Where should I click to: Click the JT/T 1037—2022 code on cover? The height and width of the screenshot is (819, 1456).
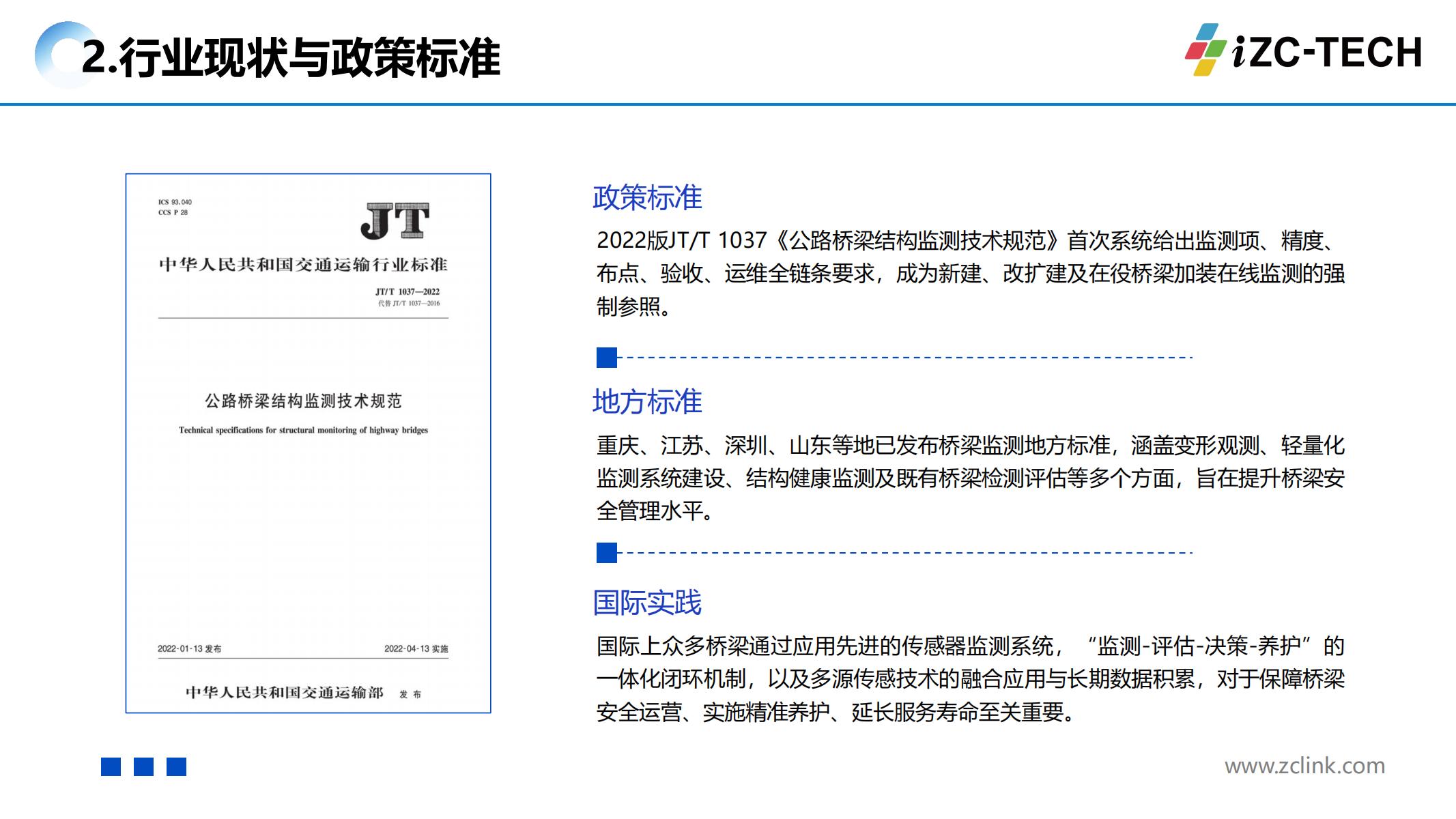[407, 291]
